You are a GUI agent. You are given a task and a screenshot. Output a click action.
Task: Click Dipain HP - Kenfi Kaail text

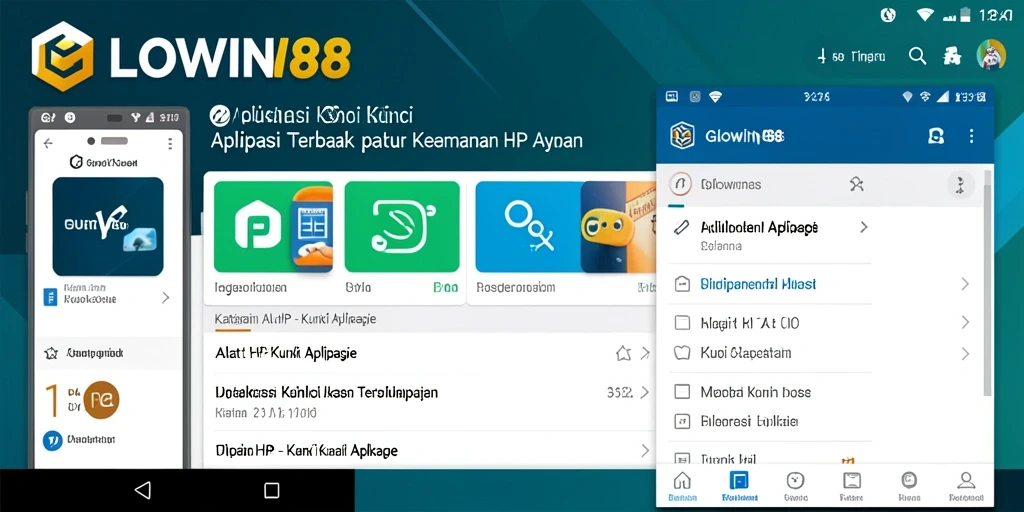point(306,451)
